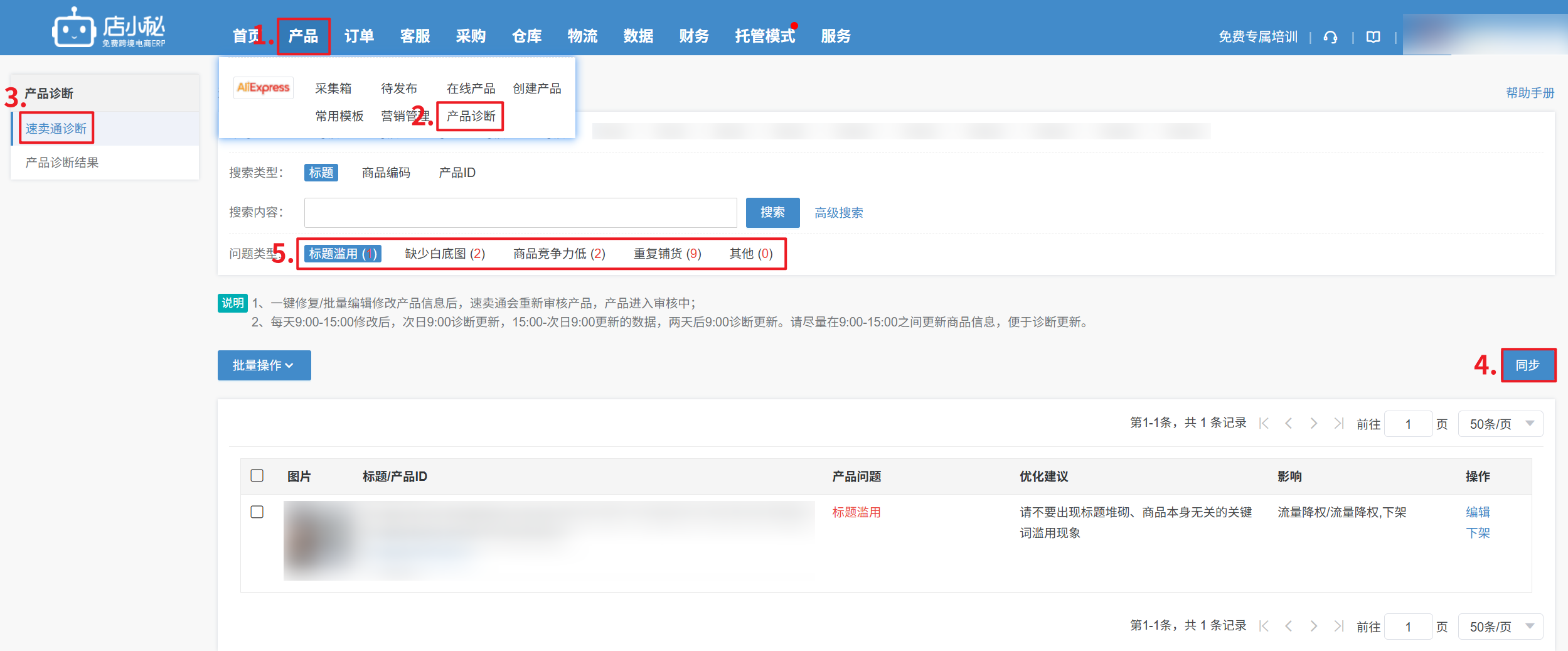Open the 高级搜索 link
1568x651 pixels.
(x=838, y=213)
